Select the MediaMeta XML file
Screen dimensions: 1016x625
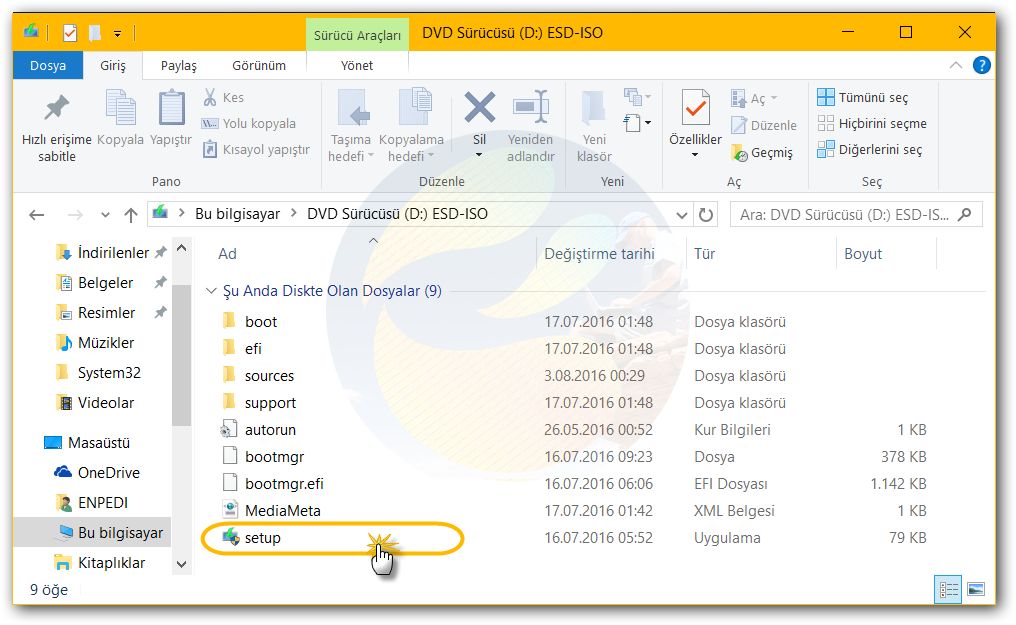(x=283, y=511)
